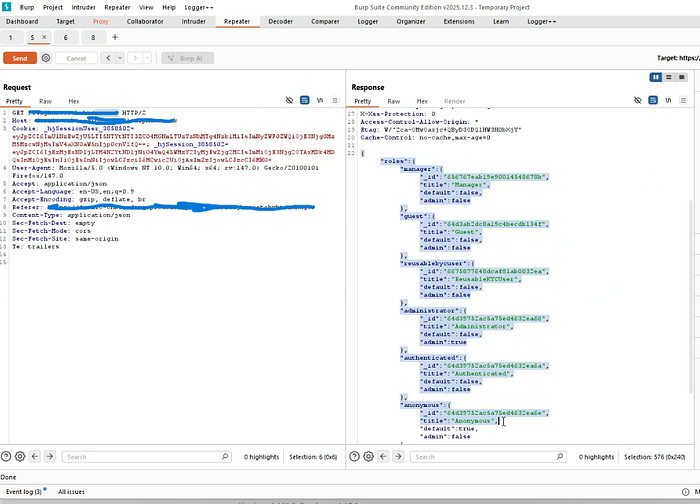
Task: Switch to the Intruder tool tab
Action: (x=193, y=21)
